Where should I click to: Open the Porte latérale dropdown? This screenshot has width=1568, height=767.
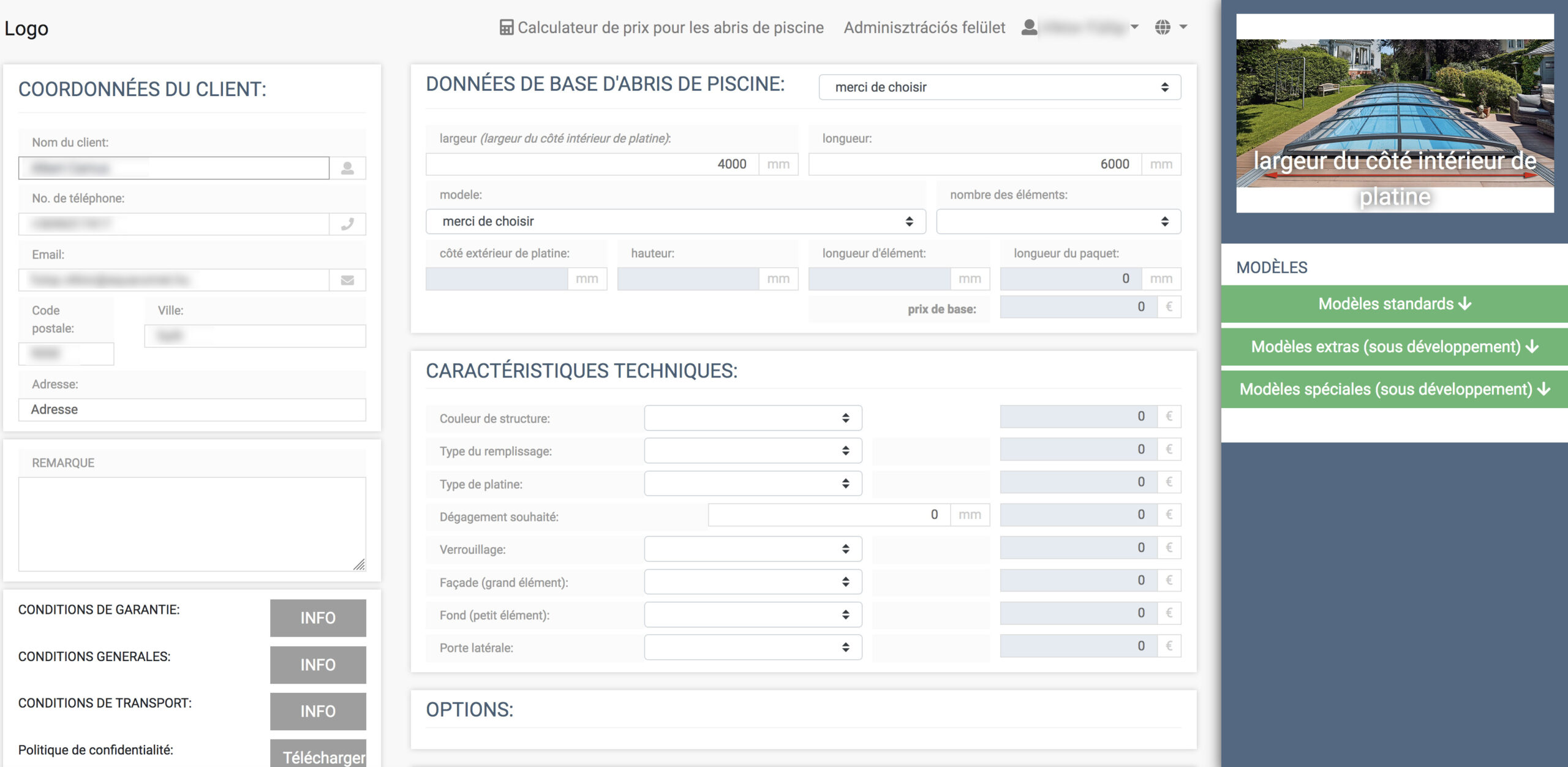(x=753, y=648)
